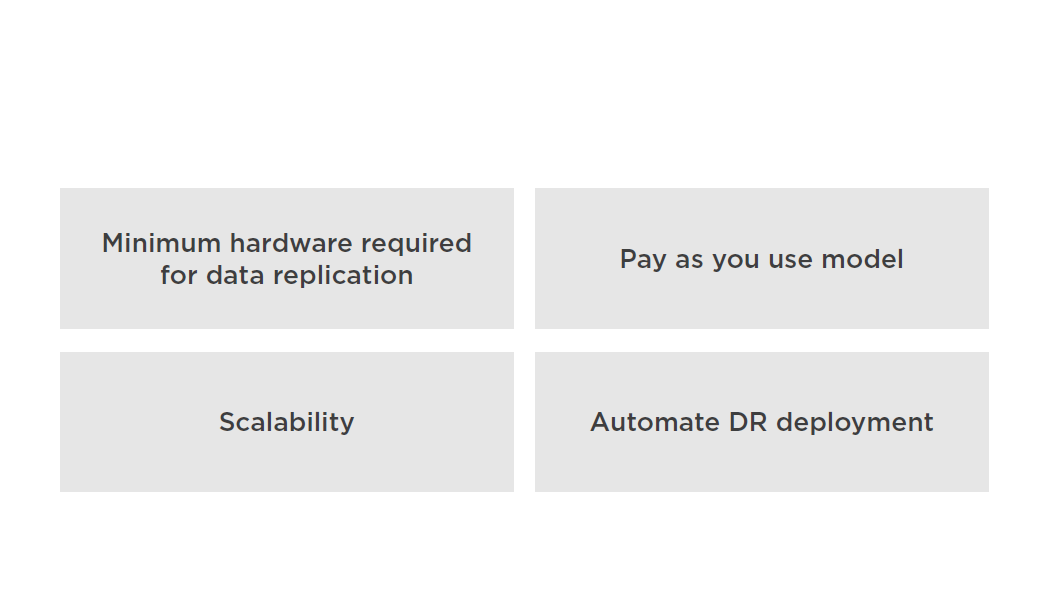Click the word 'as' in Pay tile
This screenshot has height=590, width=1050.
(689, 261)
